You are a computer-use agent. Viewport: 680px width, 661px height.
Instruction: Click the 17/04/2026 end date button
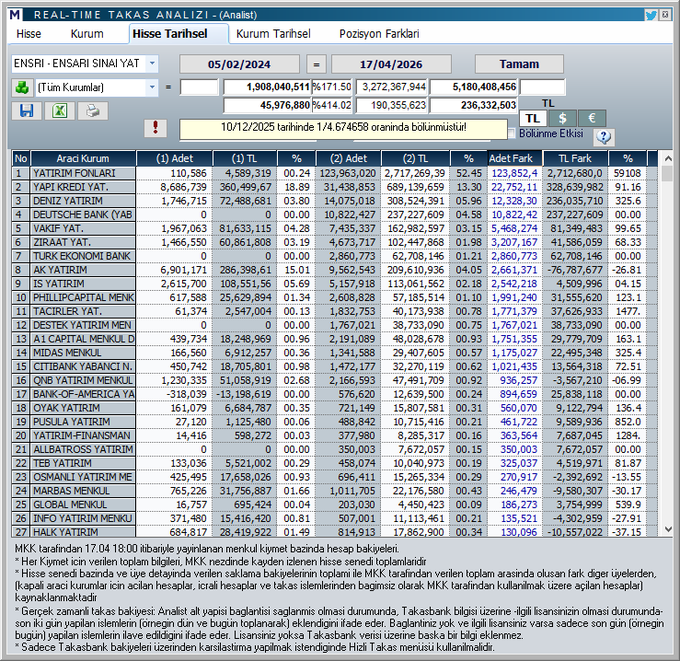tap(391, 64)
